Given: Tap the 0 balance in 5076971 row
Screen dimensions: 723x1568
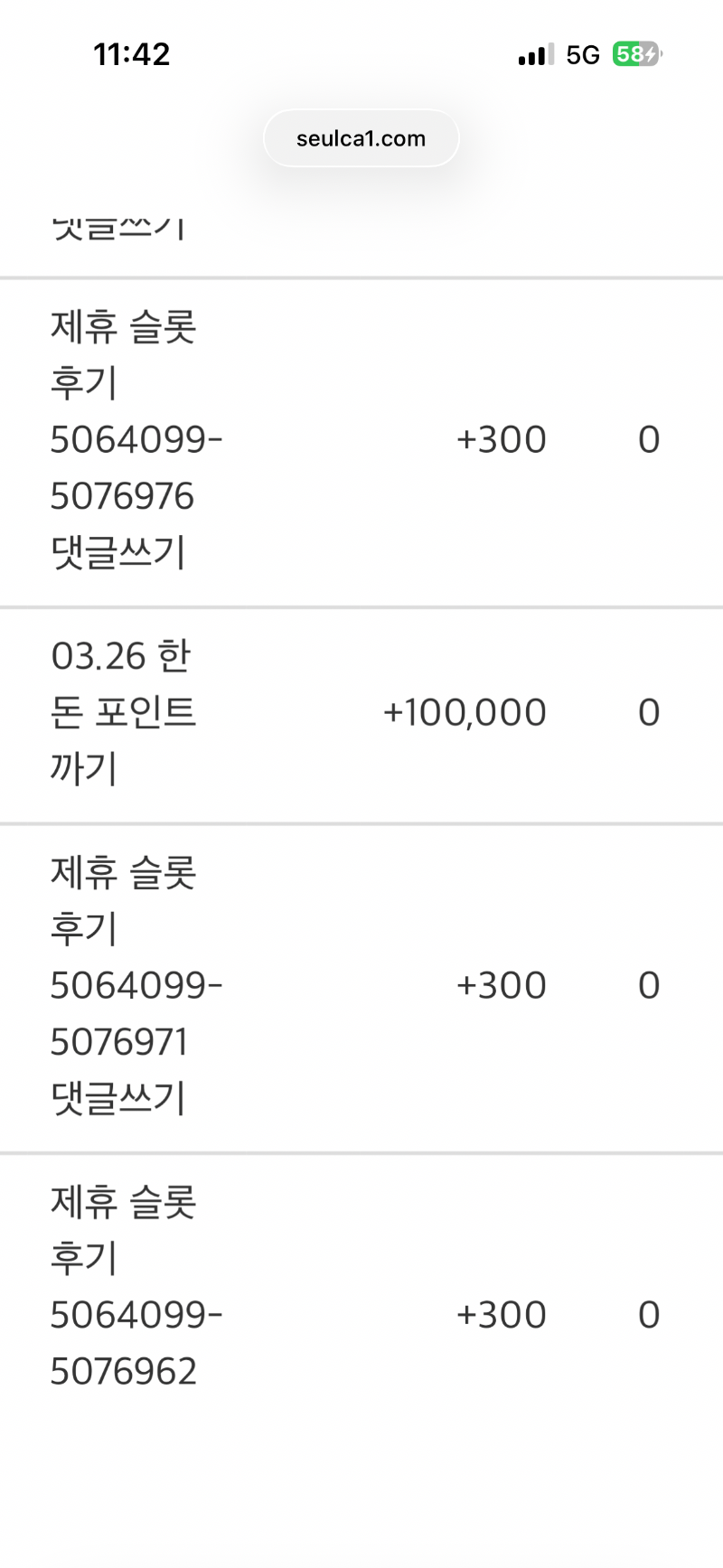Looking at the screenshot, I should (649, 986).
